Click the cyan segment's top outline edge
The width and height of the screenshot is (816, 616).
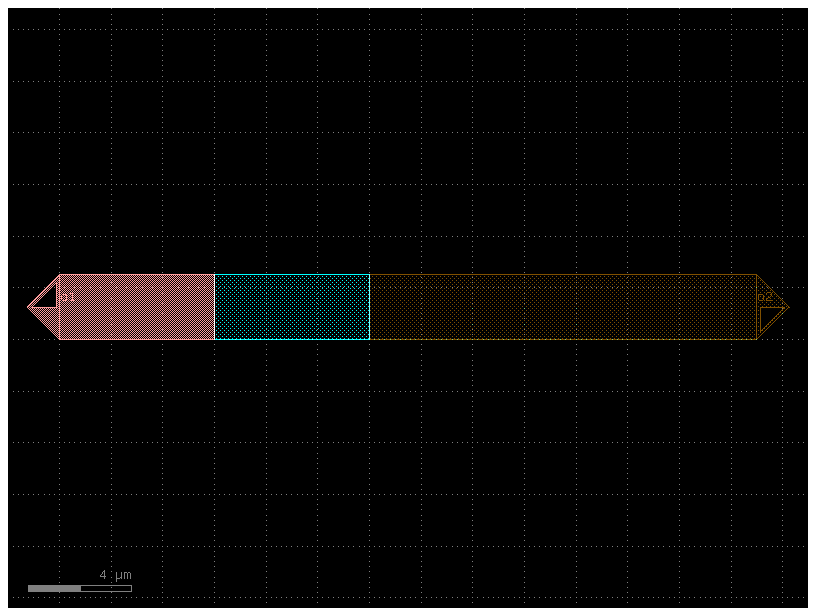(x=290, y=274)
